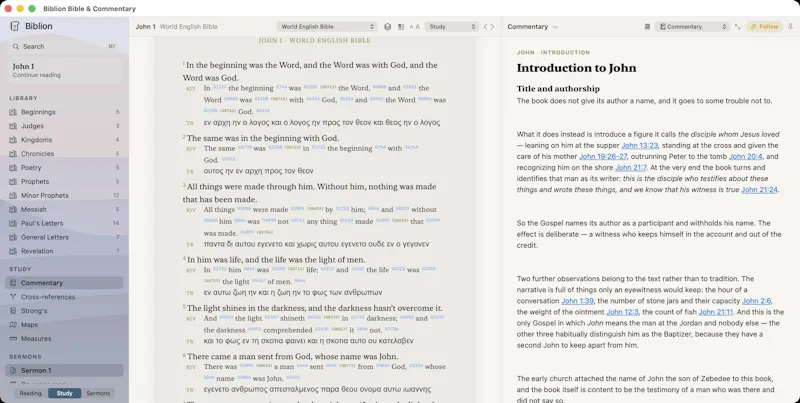Follow the John 19:26–27 link
This screenshot has width=800, height=403.
tap(603, 157)
